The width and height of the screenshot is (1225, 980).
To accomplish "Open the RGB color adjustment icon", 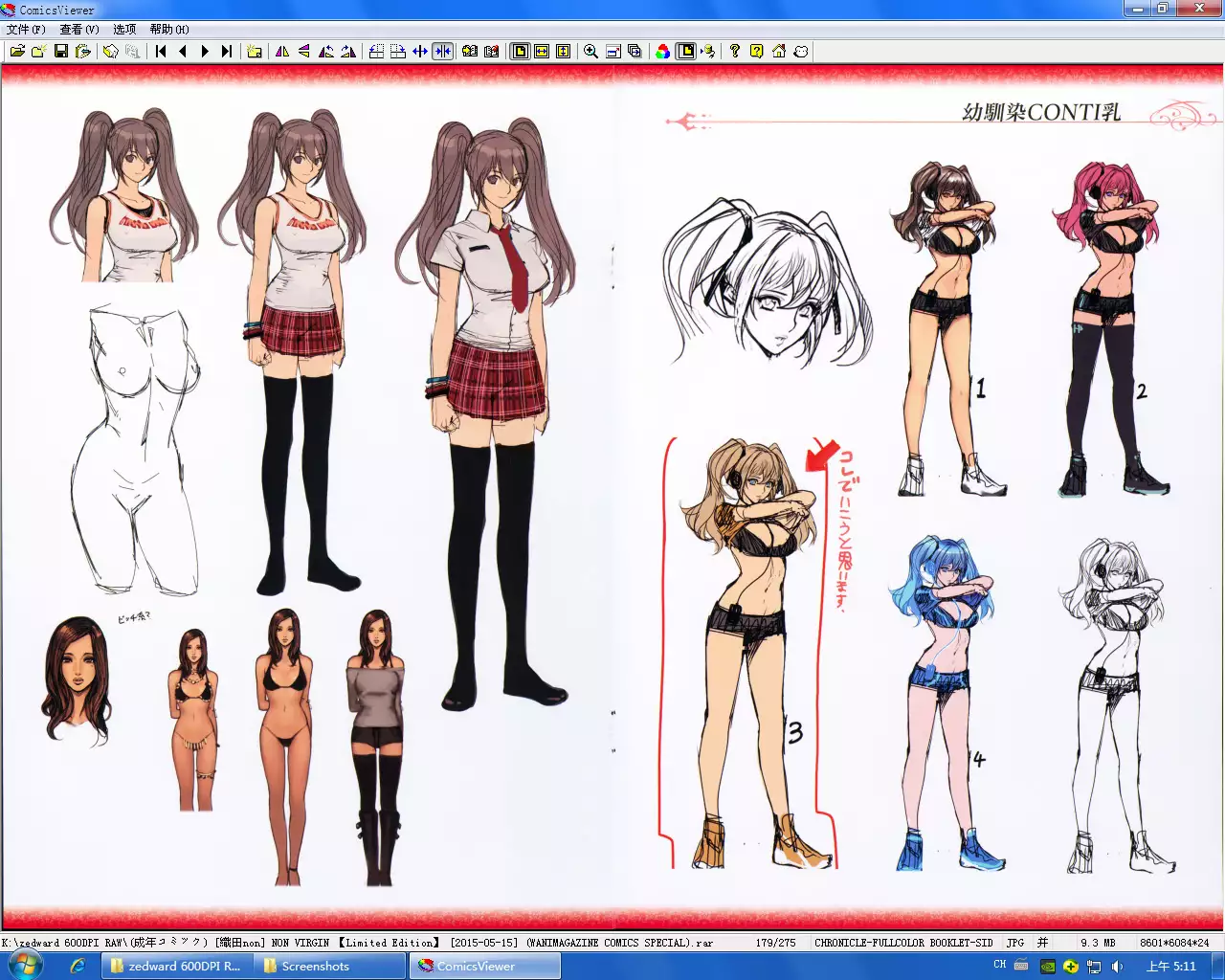I will pyautogui.click(x=663, y=52).
